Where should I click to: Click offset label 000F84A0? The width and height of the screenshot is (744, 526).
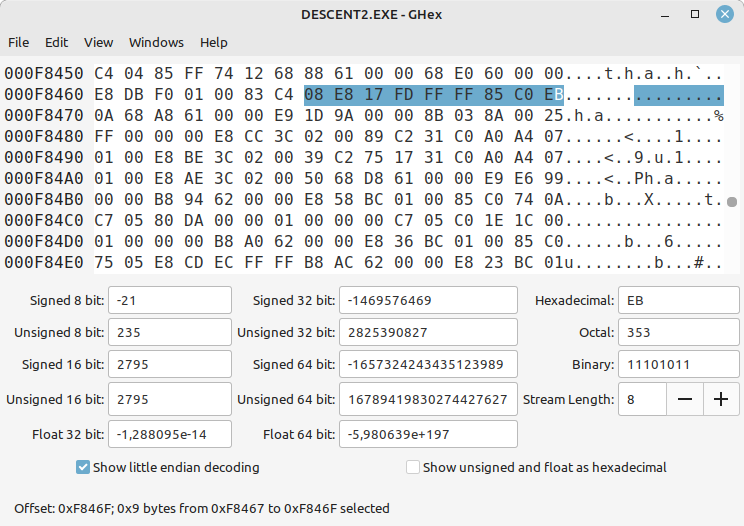[x=44, y=178]
